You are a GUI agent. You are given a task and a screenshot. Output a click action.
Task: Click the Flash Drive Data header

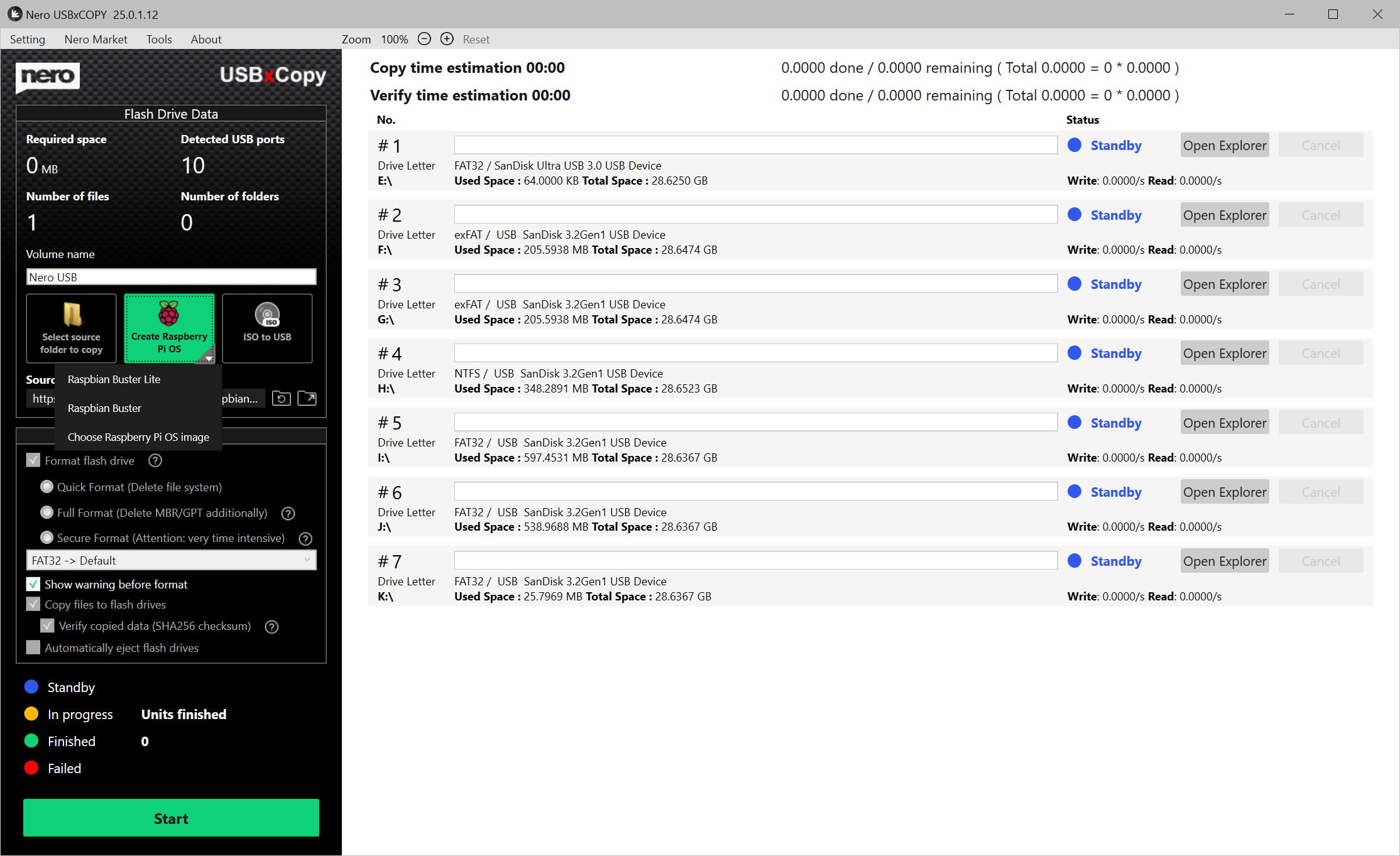[171, 114]
